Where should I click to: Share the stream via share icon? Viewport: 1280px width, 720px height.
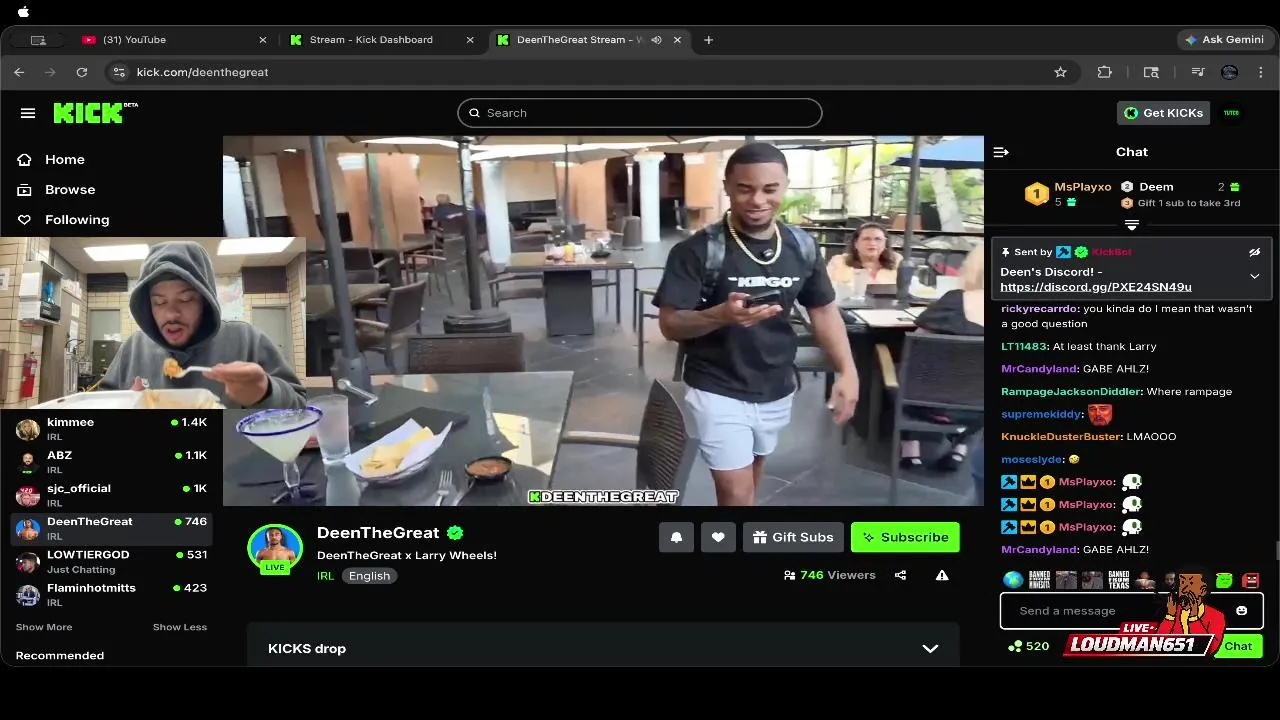click(901, 575)
